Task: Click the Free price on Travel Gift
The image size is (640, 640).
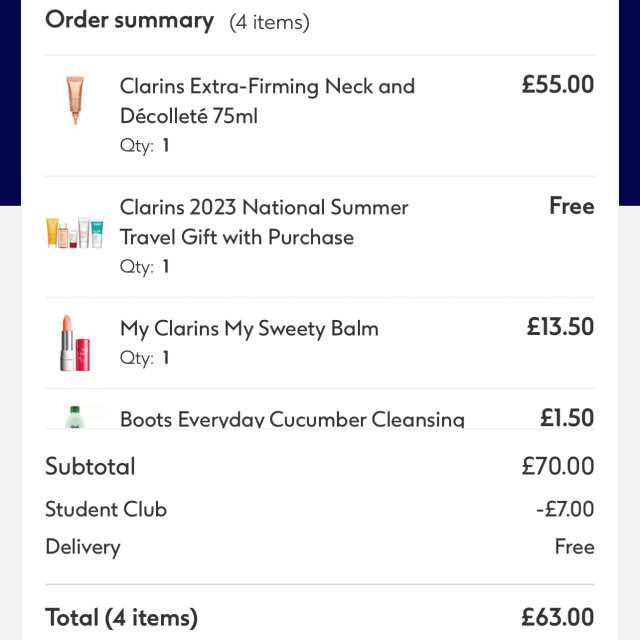Action: click(571, 206)
